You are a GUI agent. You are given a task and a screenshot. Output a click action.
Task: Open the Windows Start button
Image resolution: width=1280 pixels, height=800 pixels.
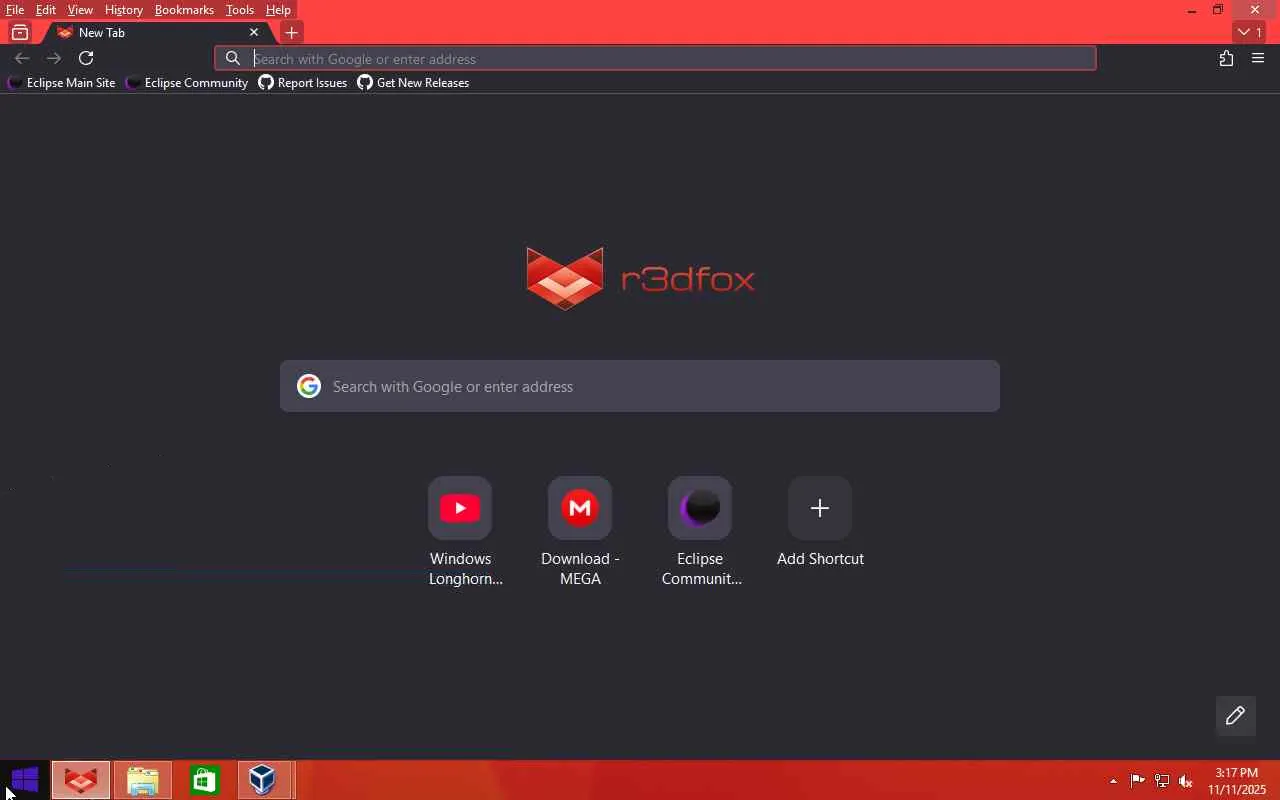24,780
